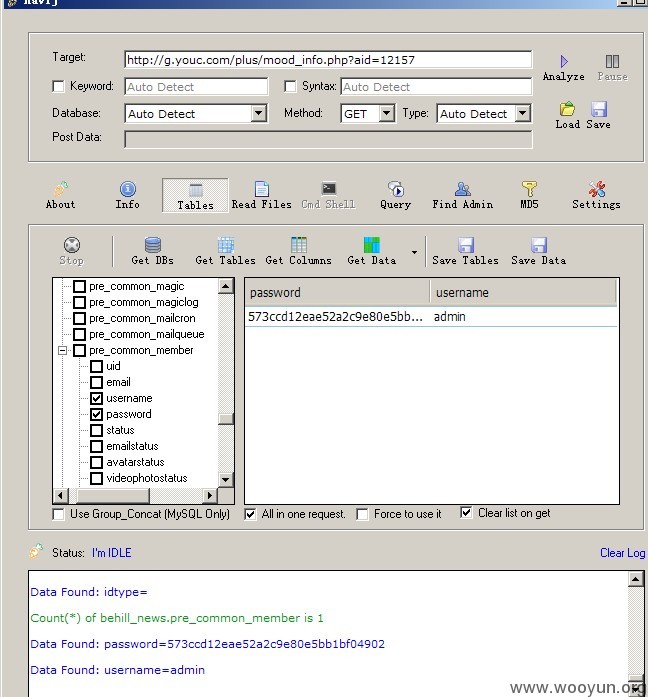Open the Database dropdown
Screen dimensions: 648x697
(259, 113)
